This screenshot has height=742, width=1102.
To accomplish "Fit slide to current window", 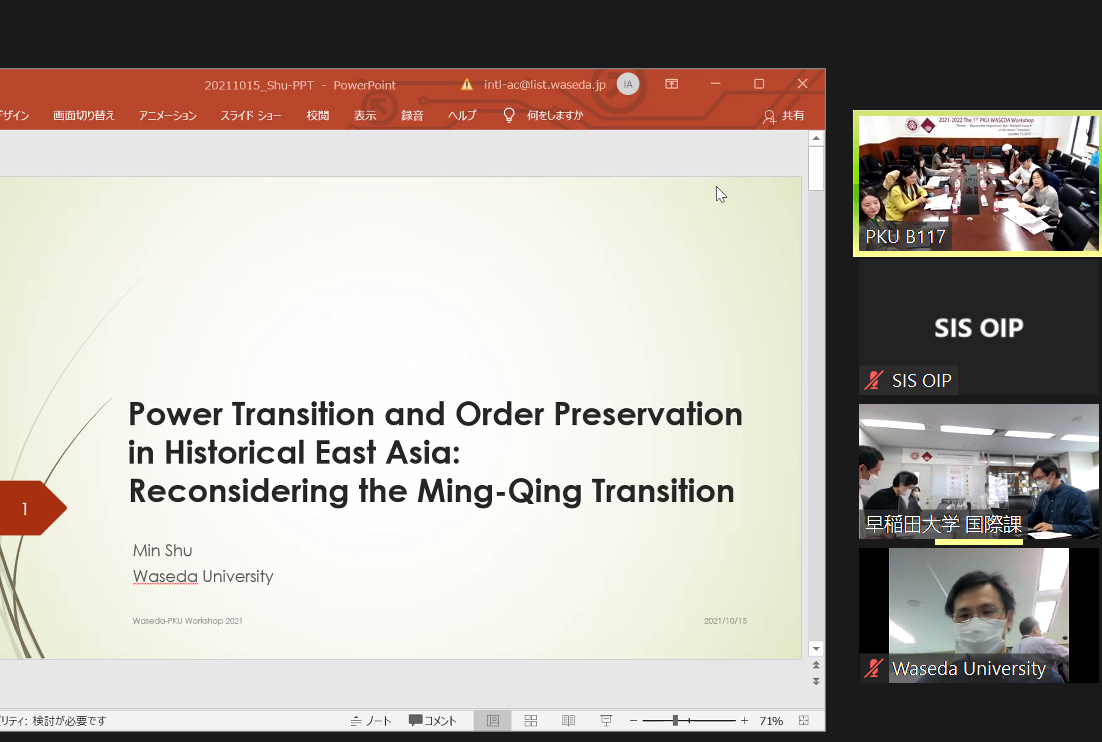I will (x=804, y=721).
